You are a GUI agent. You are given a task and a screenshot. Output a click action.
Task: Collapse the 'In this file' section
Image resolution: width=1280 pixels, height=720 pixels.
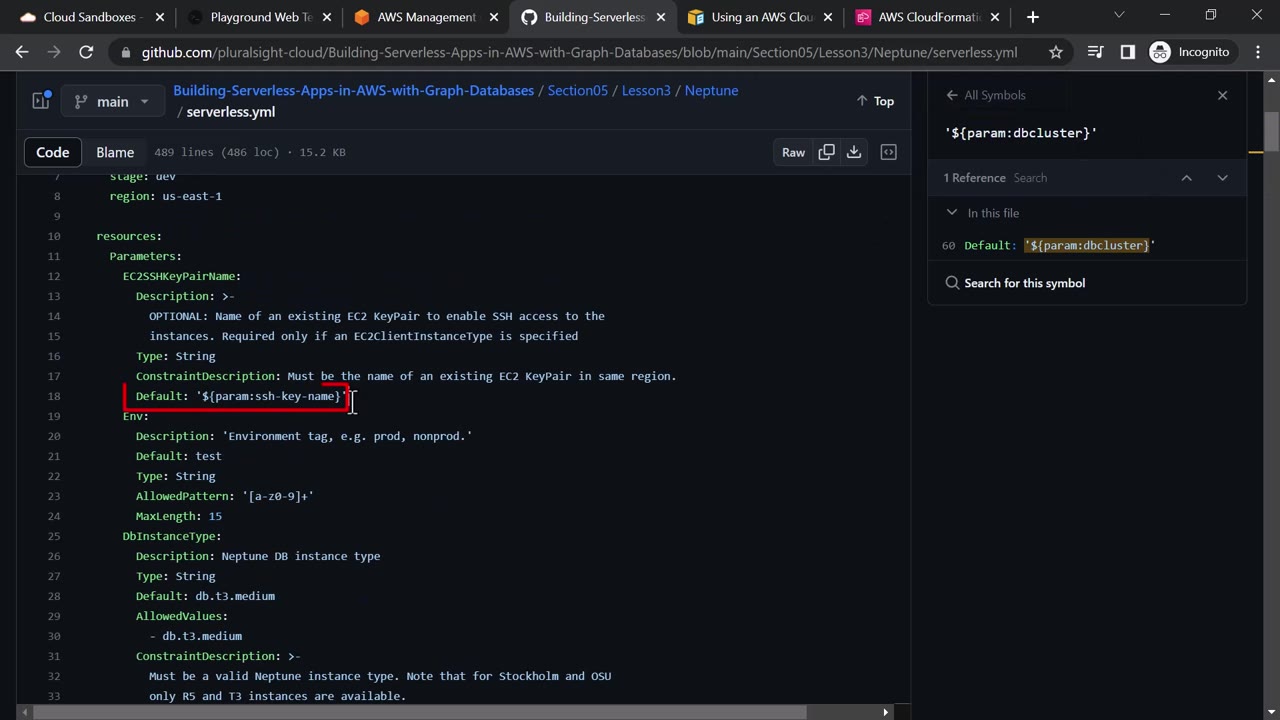(x=952, y=213)
